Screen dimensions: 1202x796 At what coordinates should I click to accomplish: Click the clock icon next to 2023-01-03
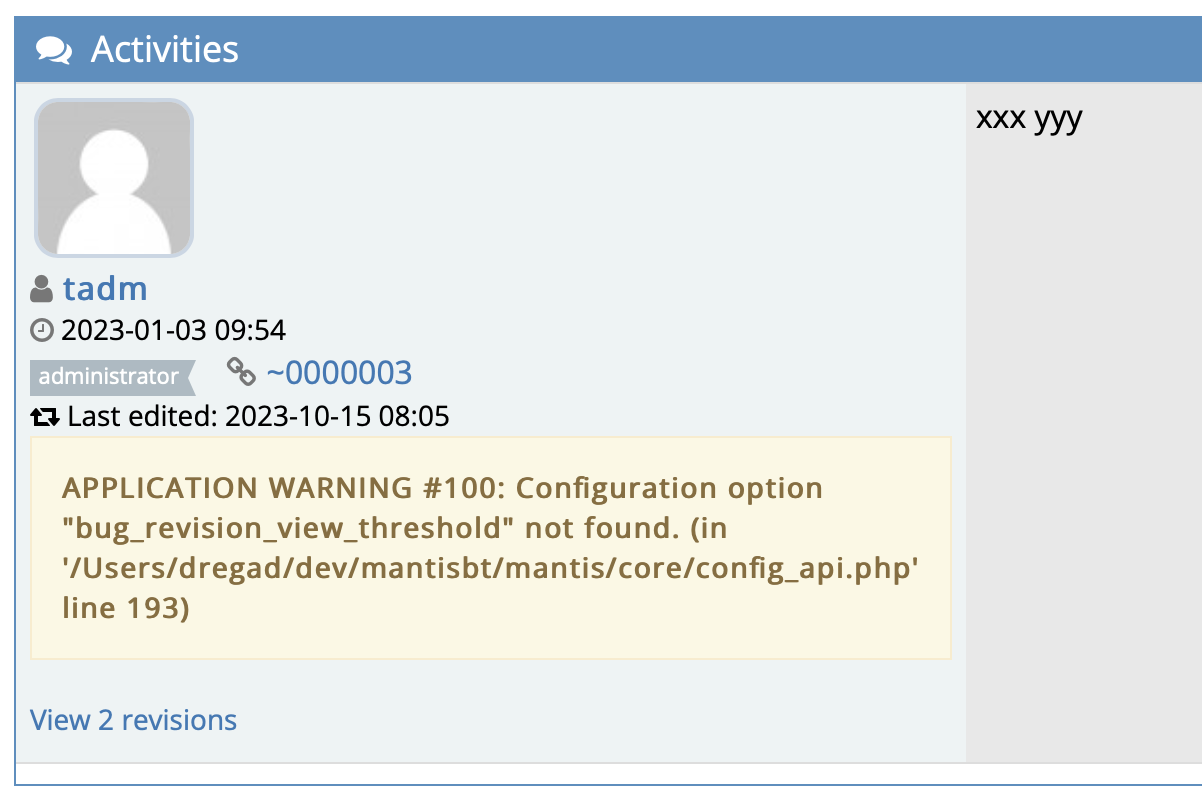point(42,330)
